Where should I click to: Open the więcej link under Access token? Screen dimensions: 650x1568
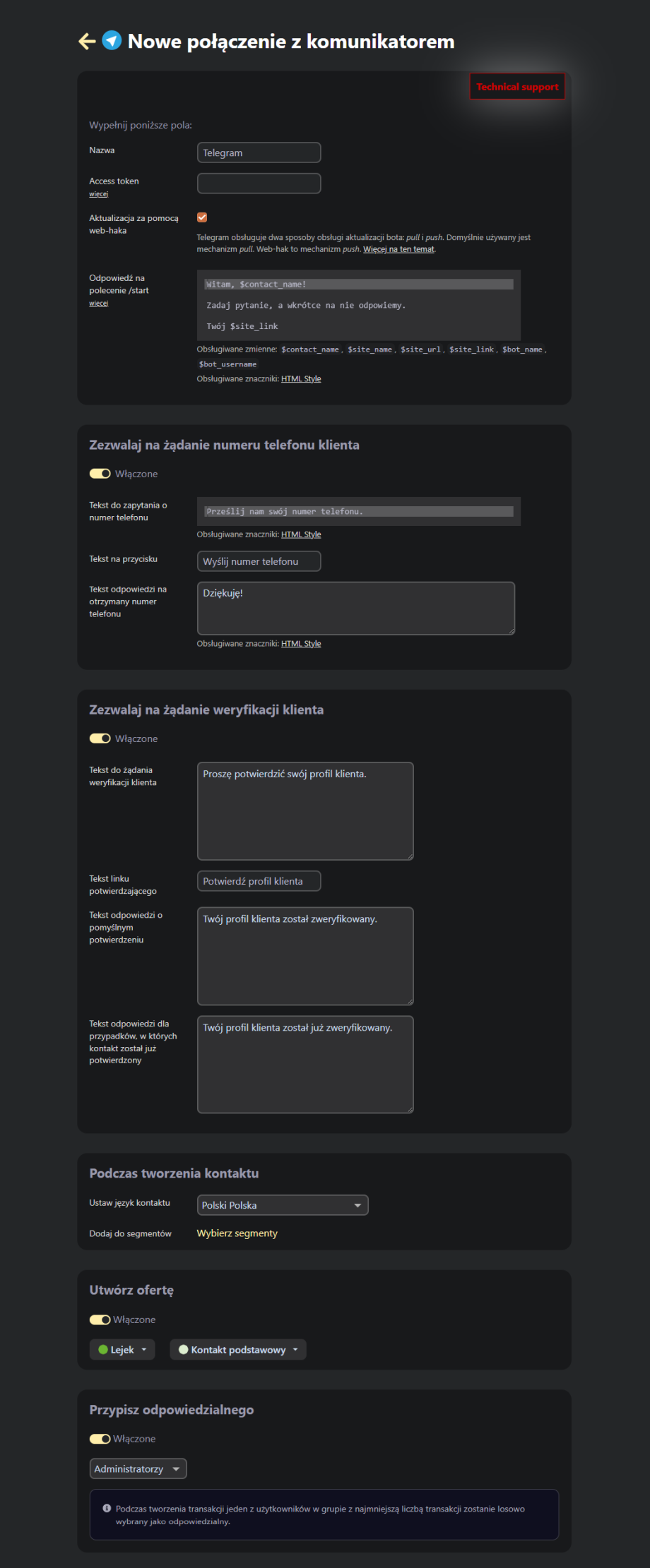99,194
